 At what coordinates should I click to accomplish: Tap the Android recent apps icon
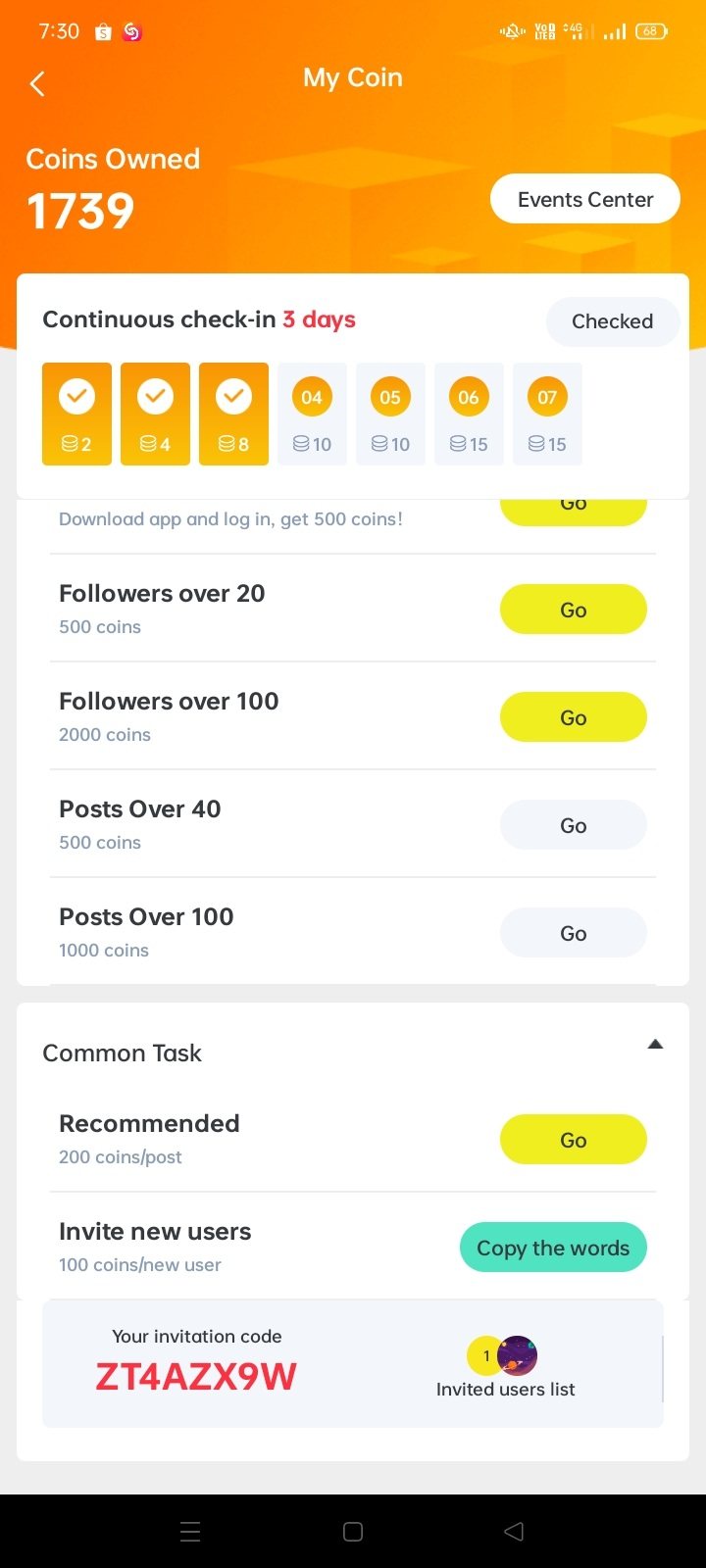191,1532
